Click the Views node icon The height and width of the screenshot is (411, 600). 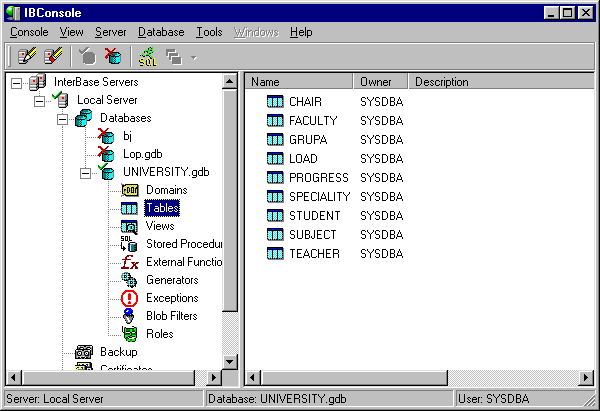coord(129,226)
